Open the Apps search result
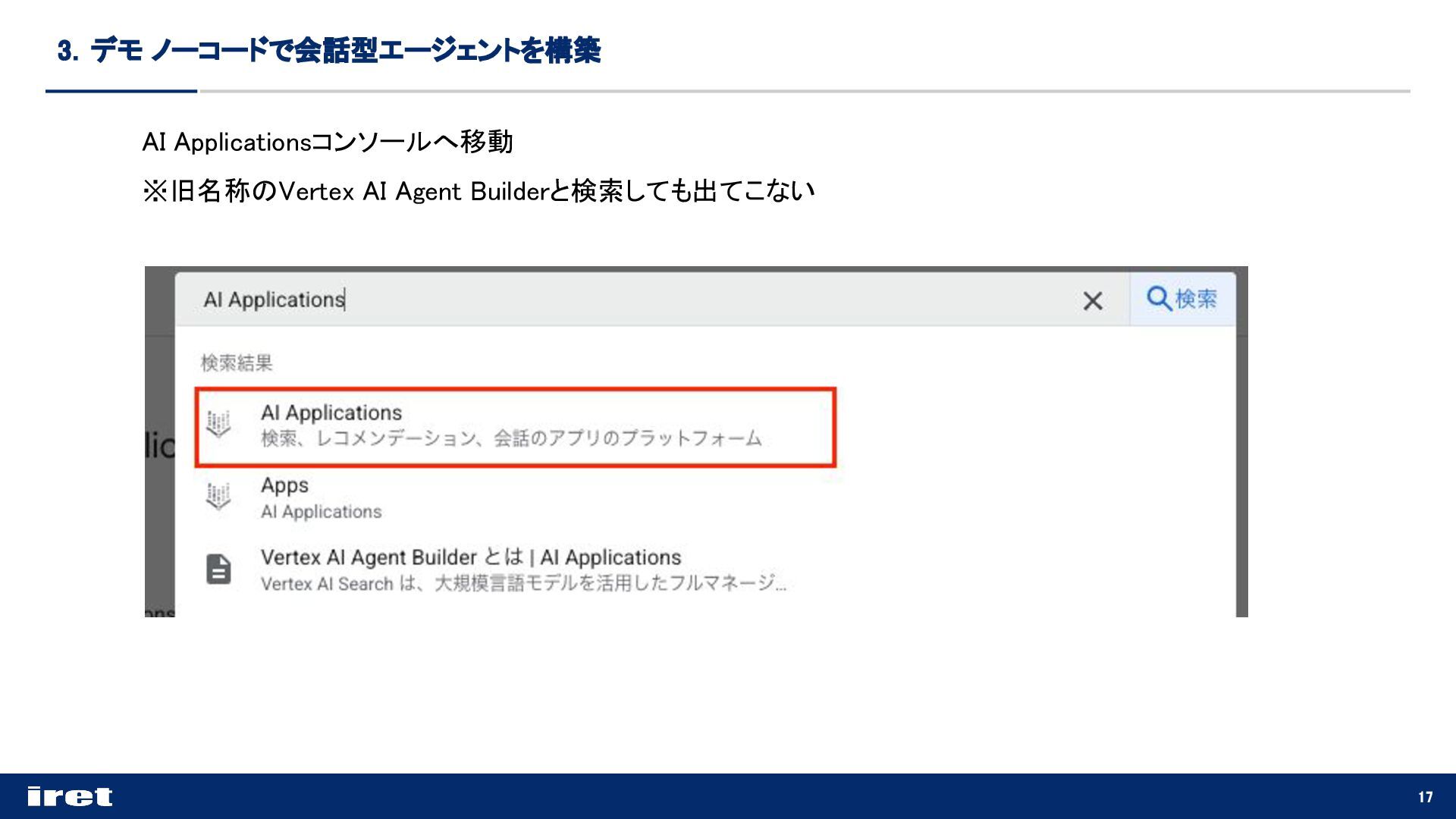Image resolution: width=1456 pixels, height=819 pixels. (x=516, y=497)
